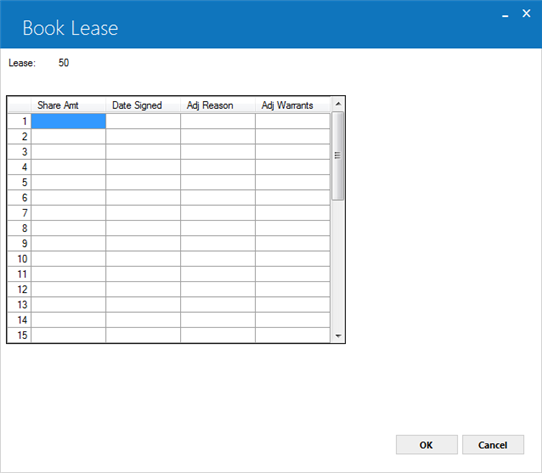Click the grid's vertical scrollbar thumb
This screenshot has width=542, height=473.
click(x=338, y=156)
